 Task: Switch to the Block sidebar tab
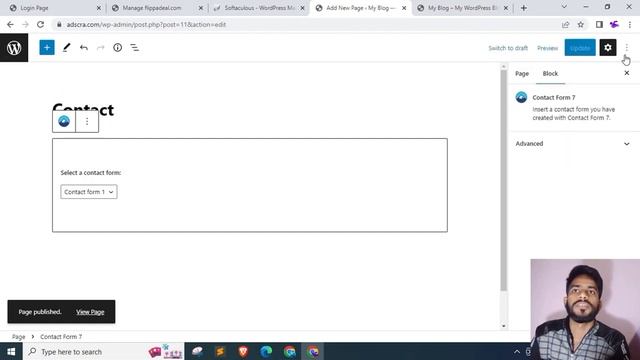point(550,73)
